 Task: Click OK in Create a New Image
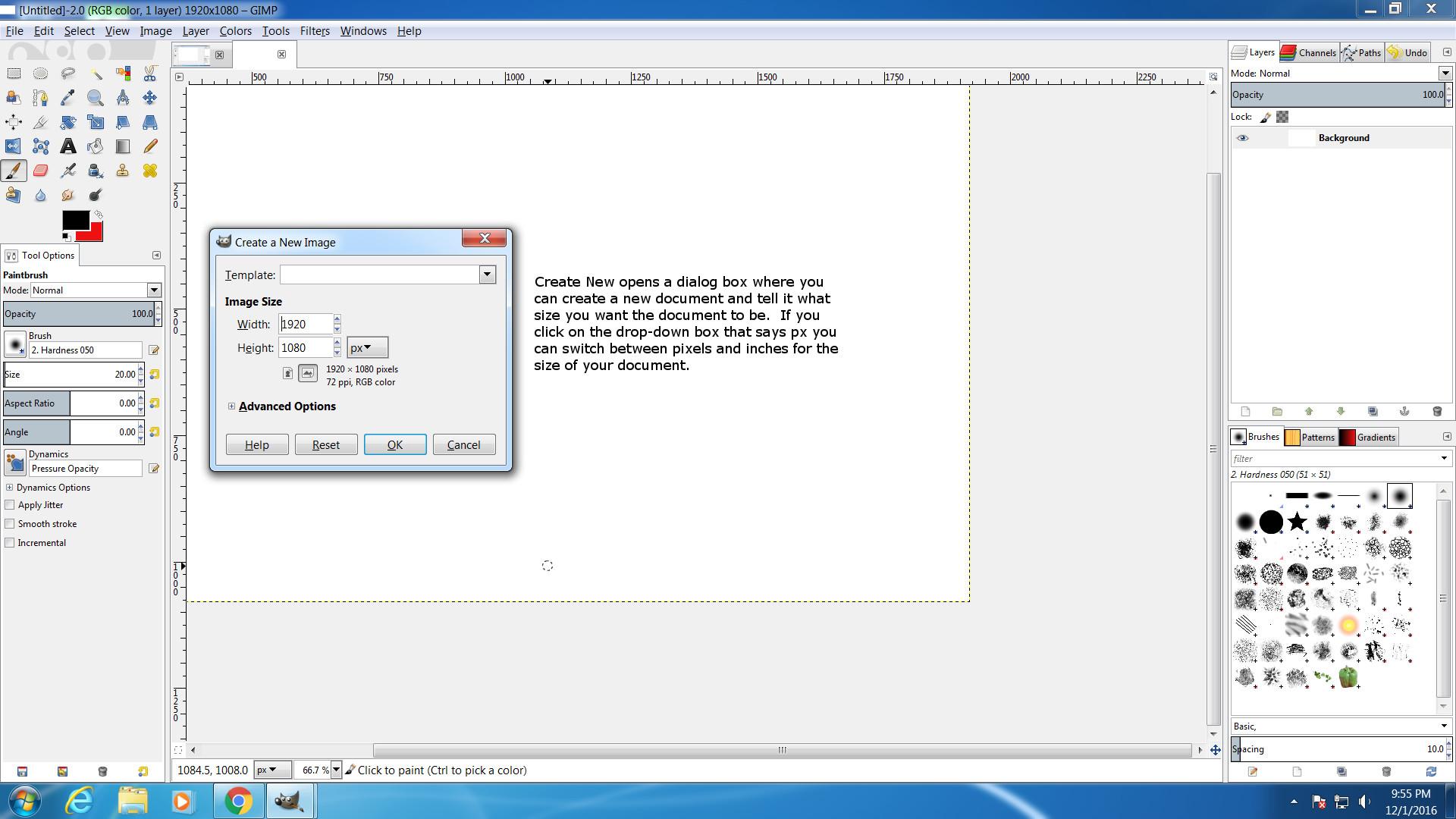coord(394,445)
